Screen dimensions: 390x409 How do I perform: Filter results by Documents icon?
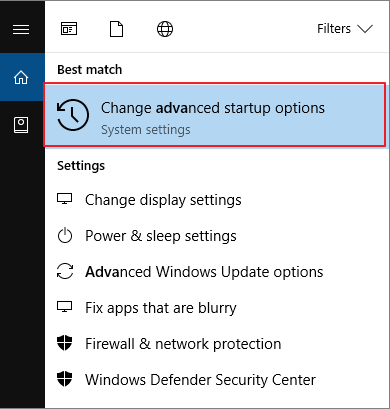click(x=116, y=29)
